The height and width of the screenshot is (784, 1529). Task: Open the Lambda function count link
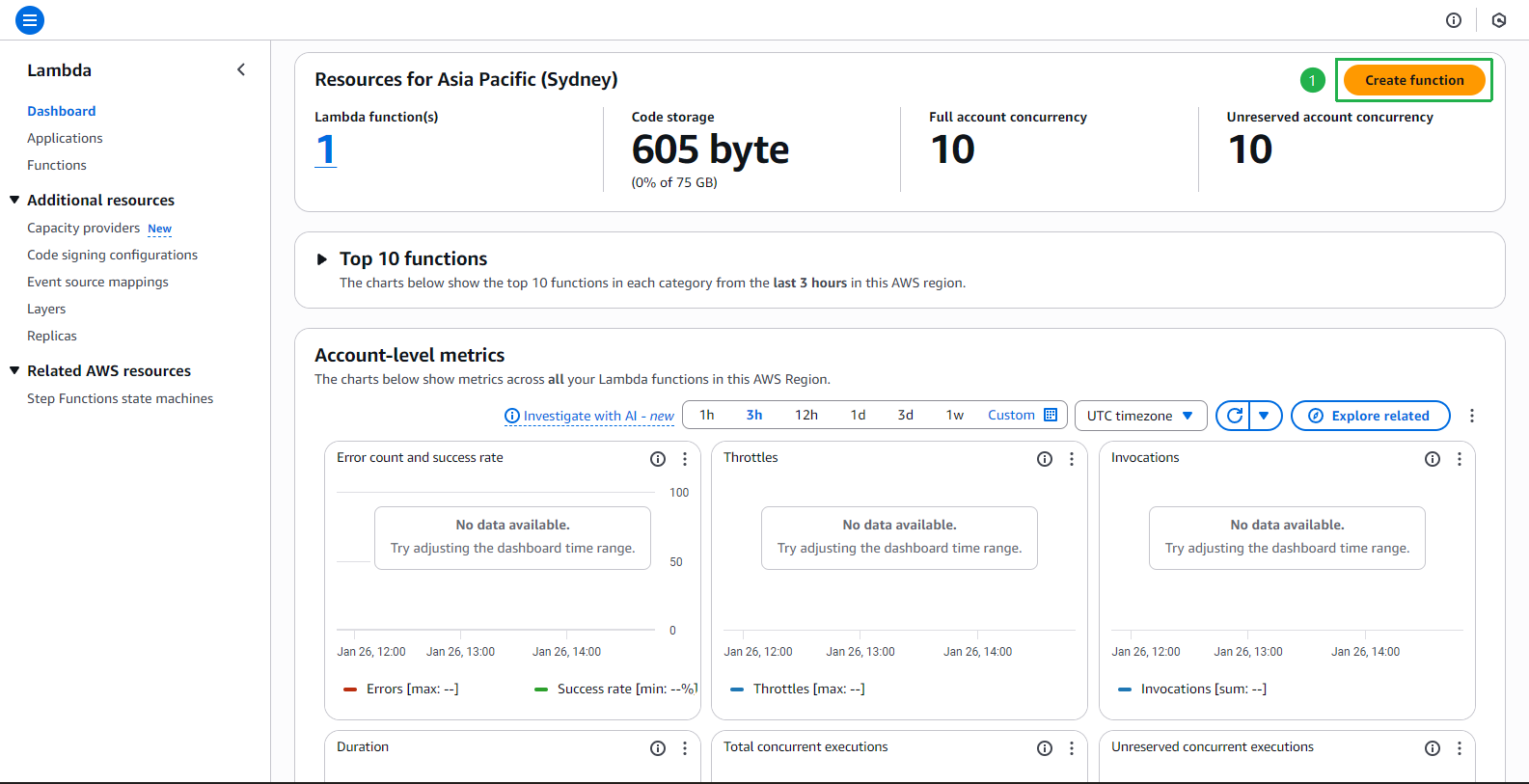[x=326, y=149]
